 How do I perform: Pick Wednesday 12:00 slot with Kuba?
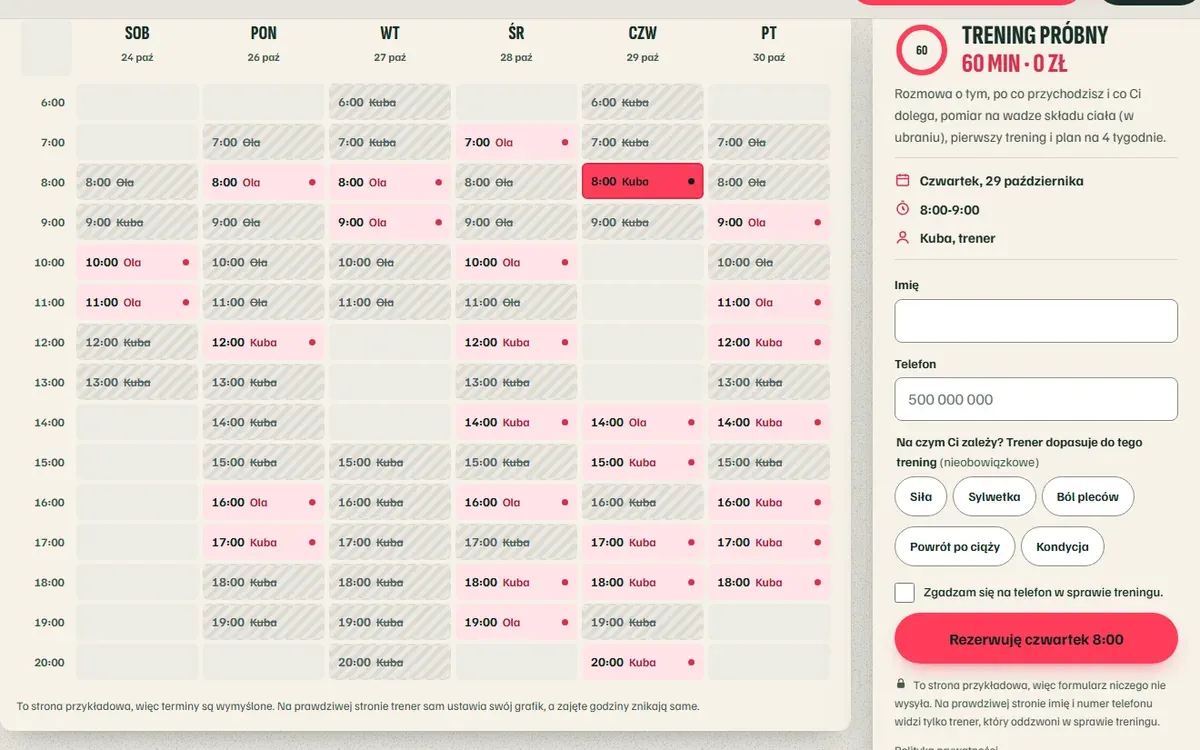[517, 342]
